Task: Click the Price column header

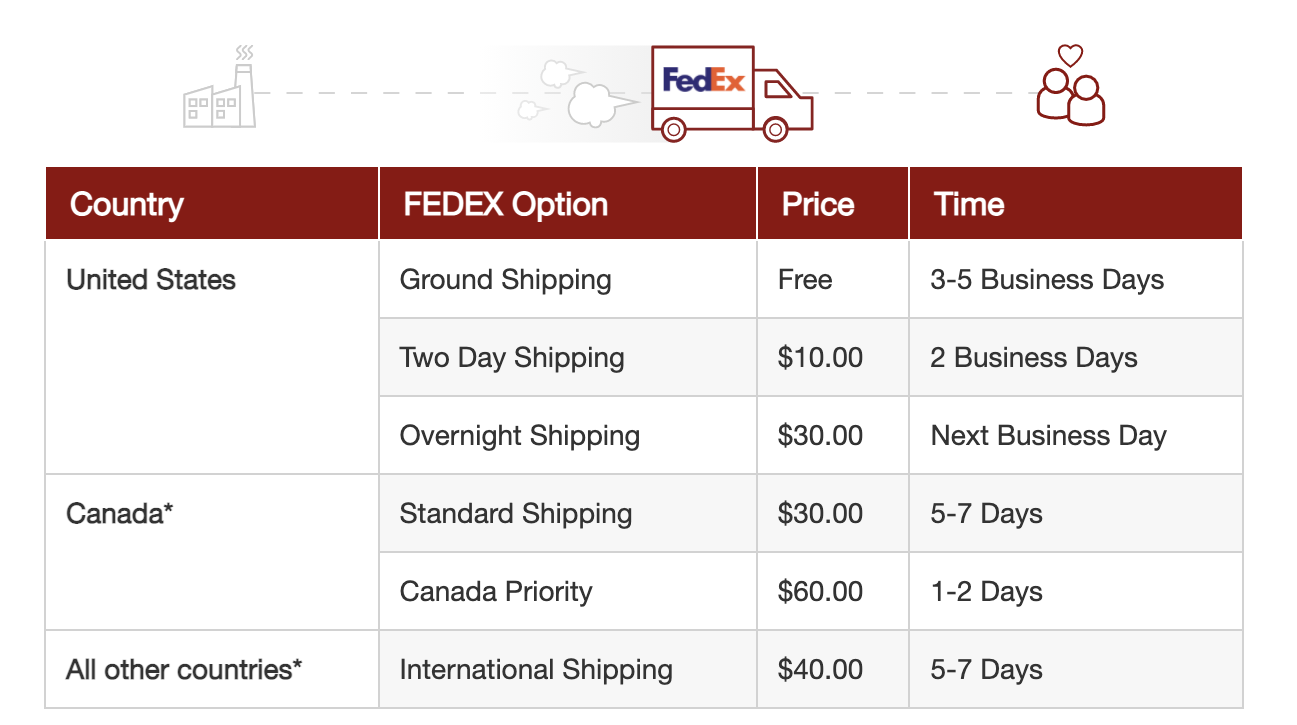Action: coord(833,204)
